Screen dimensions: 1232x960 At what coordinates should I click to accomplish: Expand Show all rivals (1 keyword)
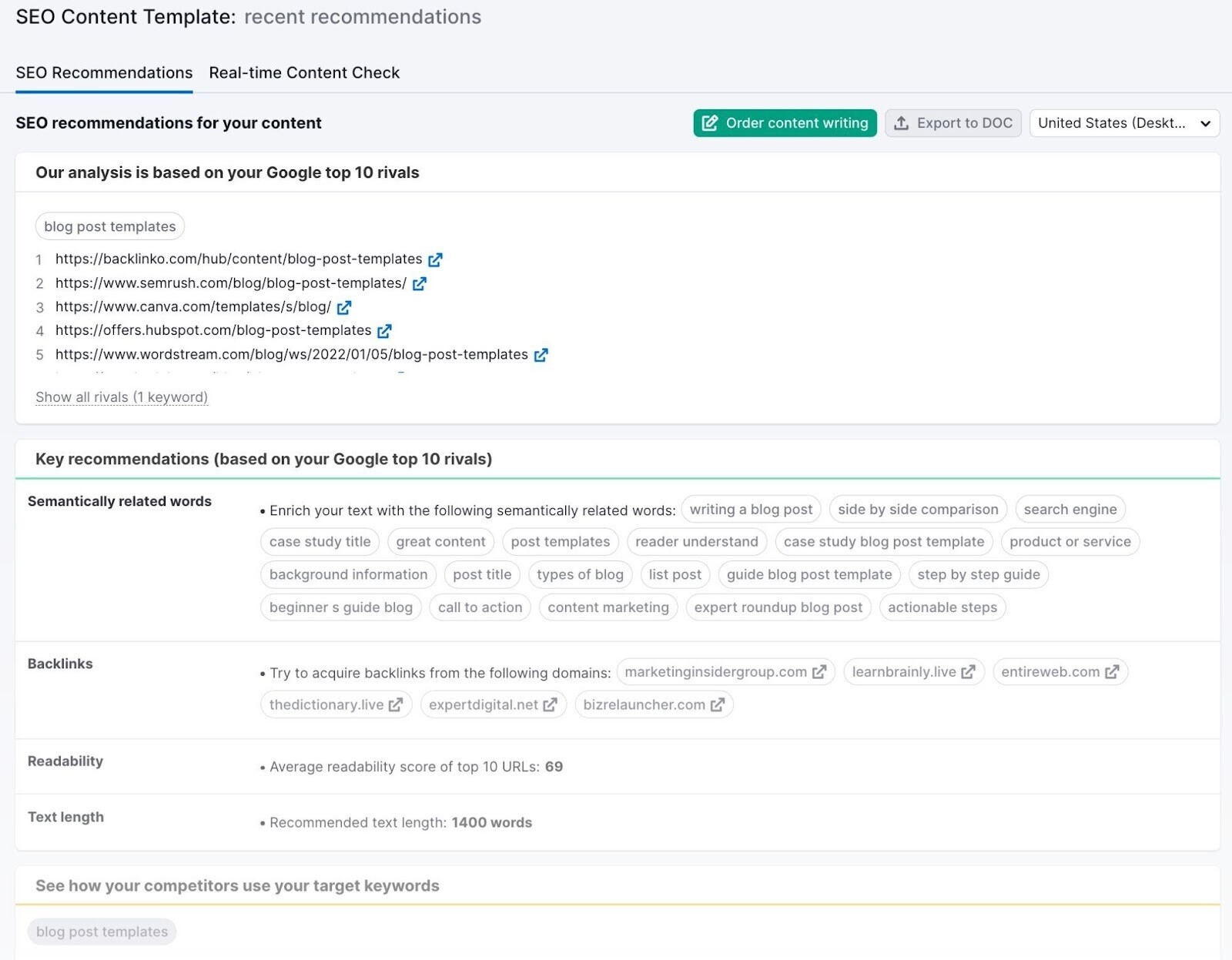pos(122,397)
